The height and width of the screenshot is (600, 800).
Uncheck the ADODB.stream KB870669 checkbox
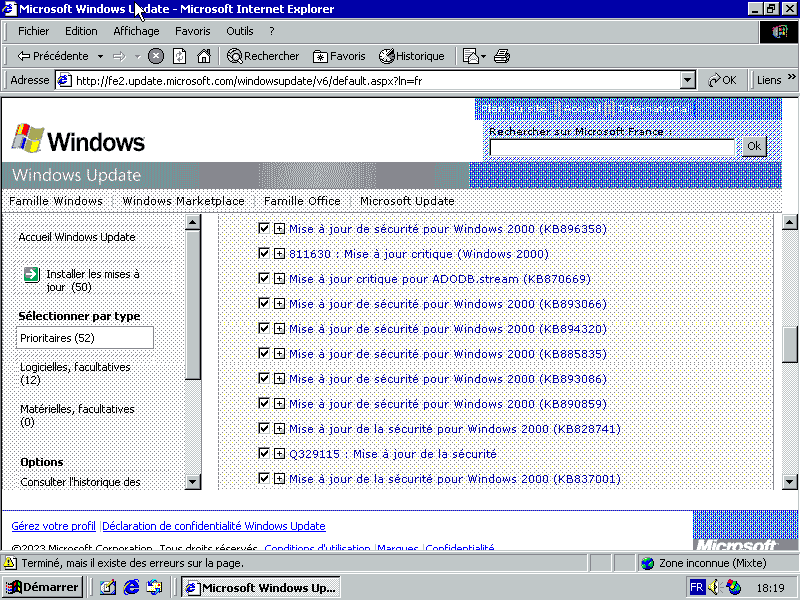(x=264, y=278)
